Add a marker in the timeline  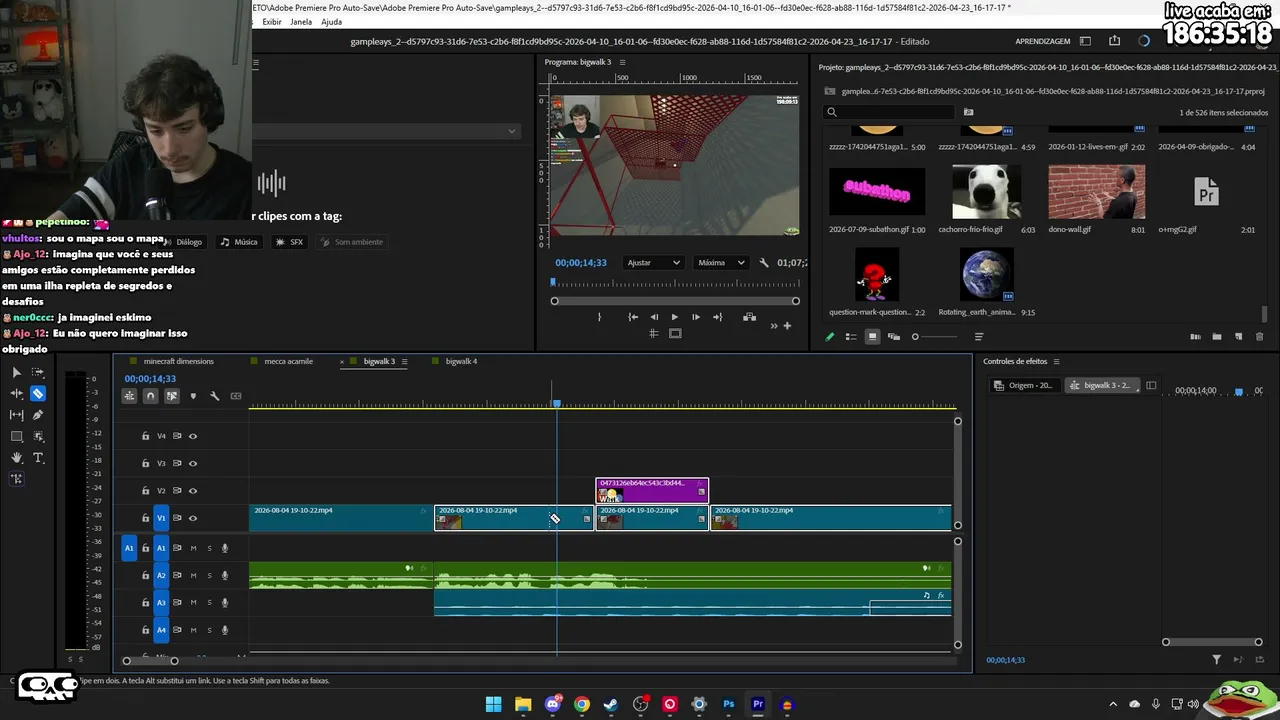pyautogui.click(x=193, y=396)
